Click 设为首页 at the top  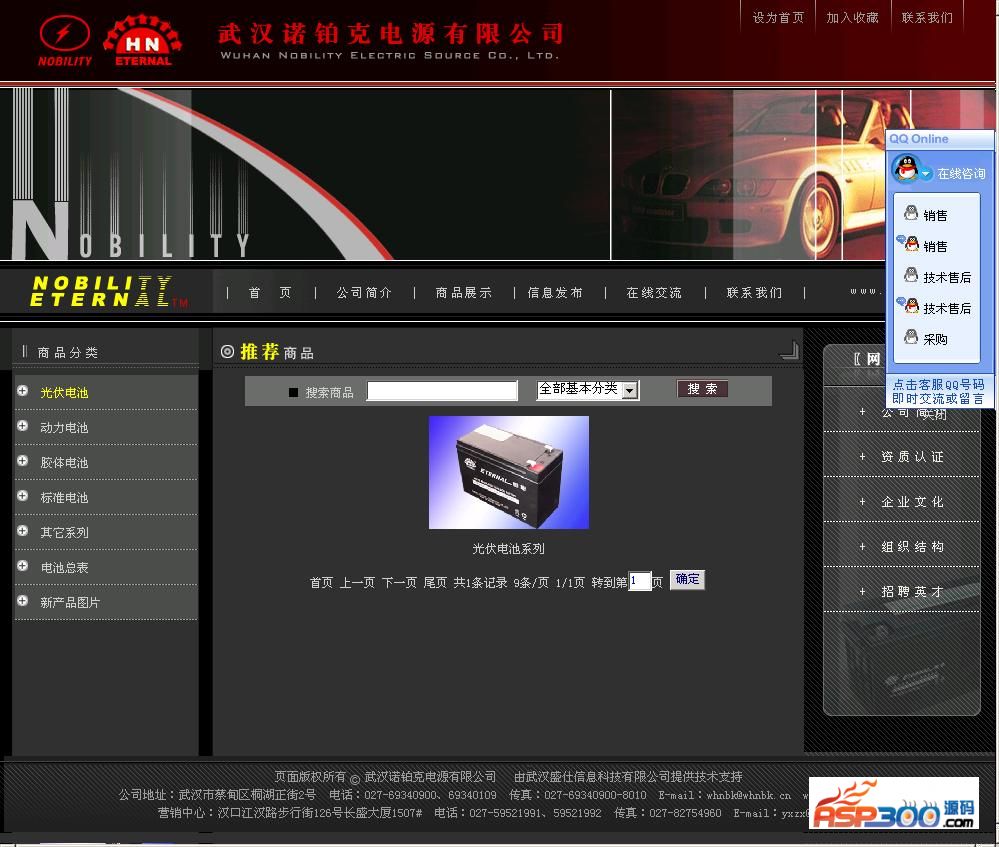click(x=778, y=18)
